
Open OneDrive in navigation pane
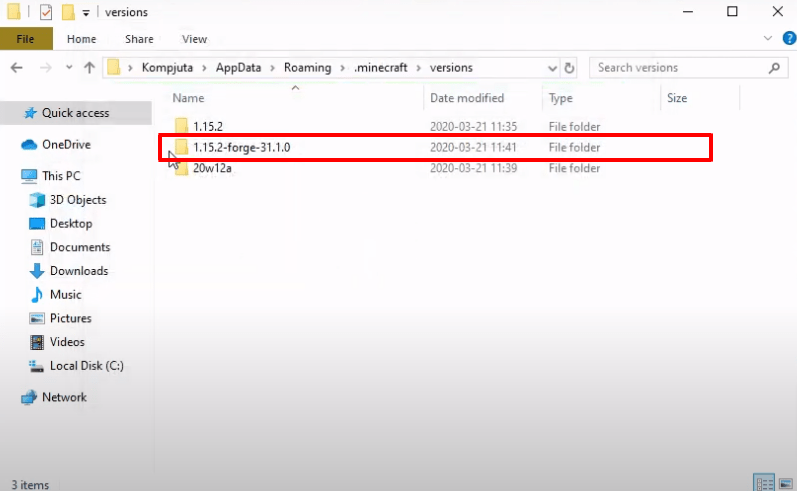pos(66,145)
